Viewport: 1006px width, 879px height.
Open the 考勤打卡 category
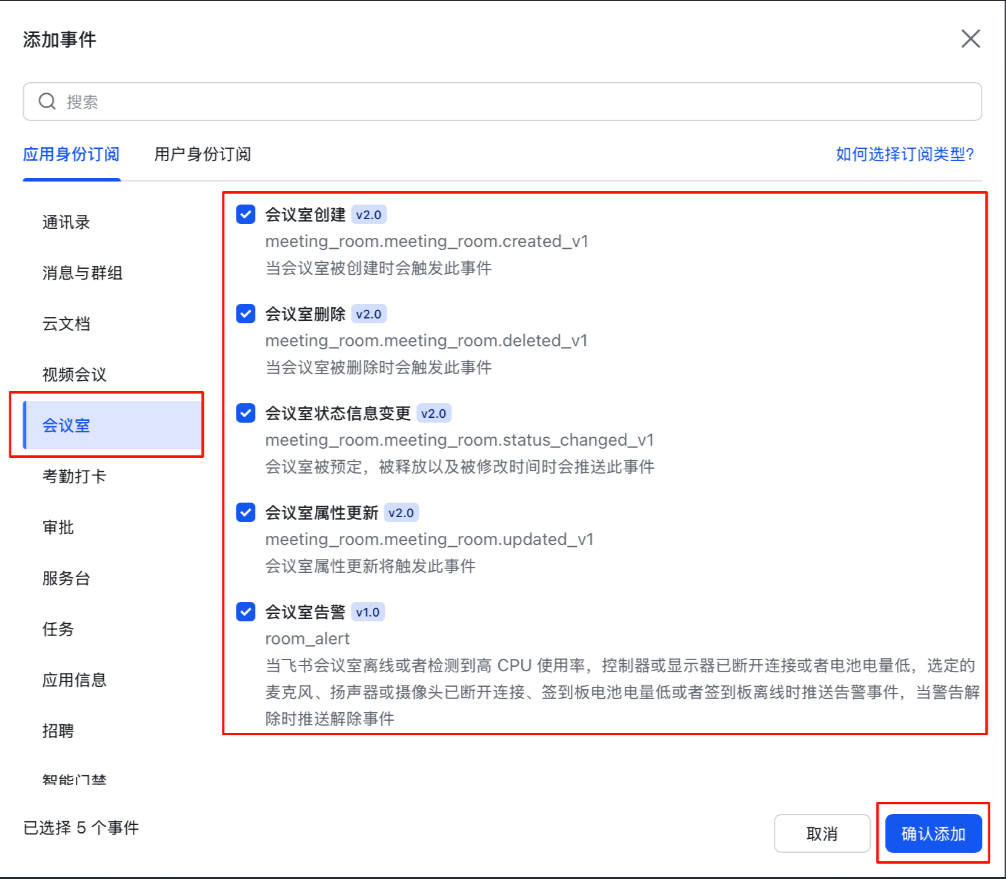(x=74, y=476)
